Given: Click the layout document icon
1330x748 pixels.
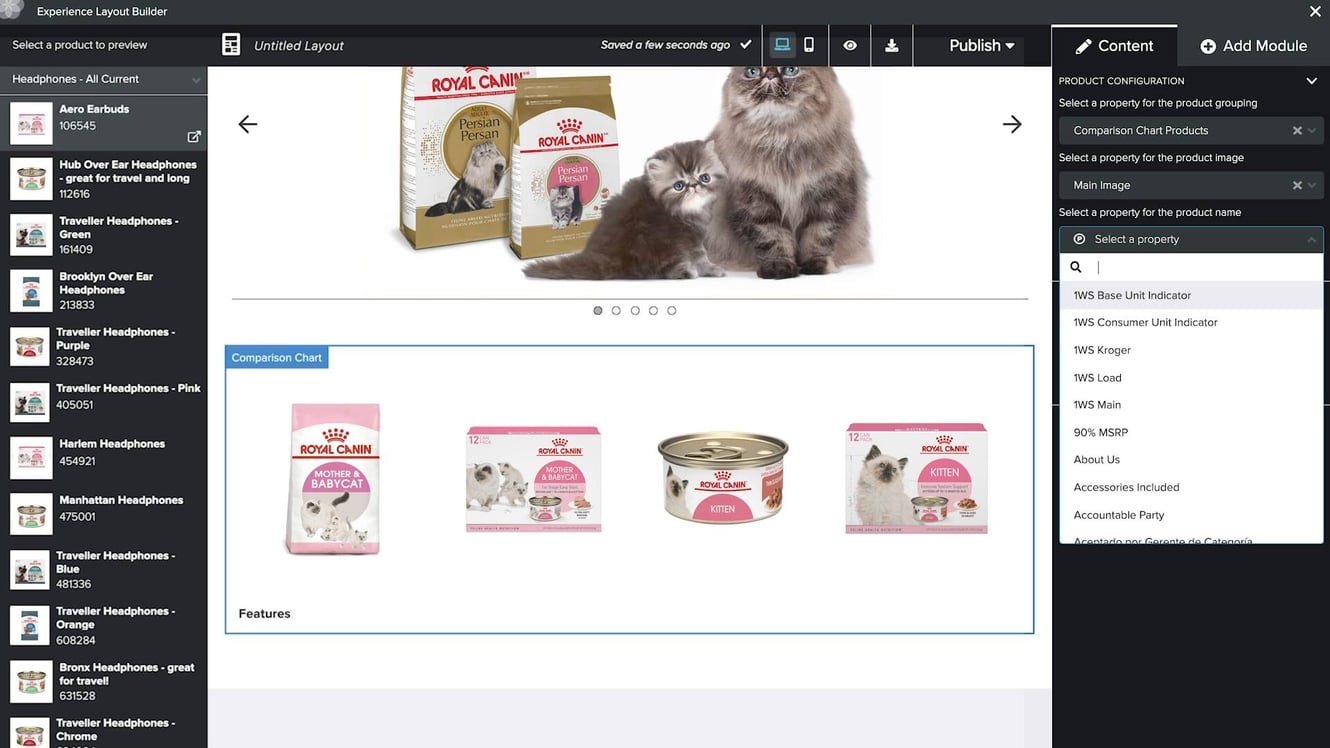Looking at the screenshot, I should pos(231,45).
